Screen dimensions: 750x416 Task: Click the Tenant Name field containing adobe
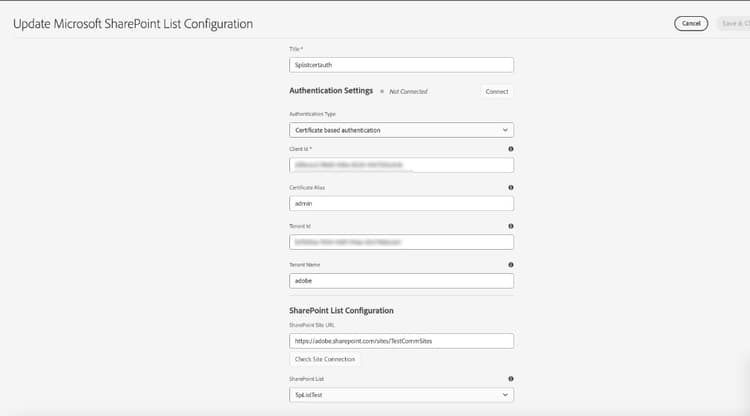[401, 281]
